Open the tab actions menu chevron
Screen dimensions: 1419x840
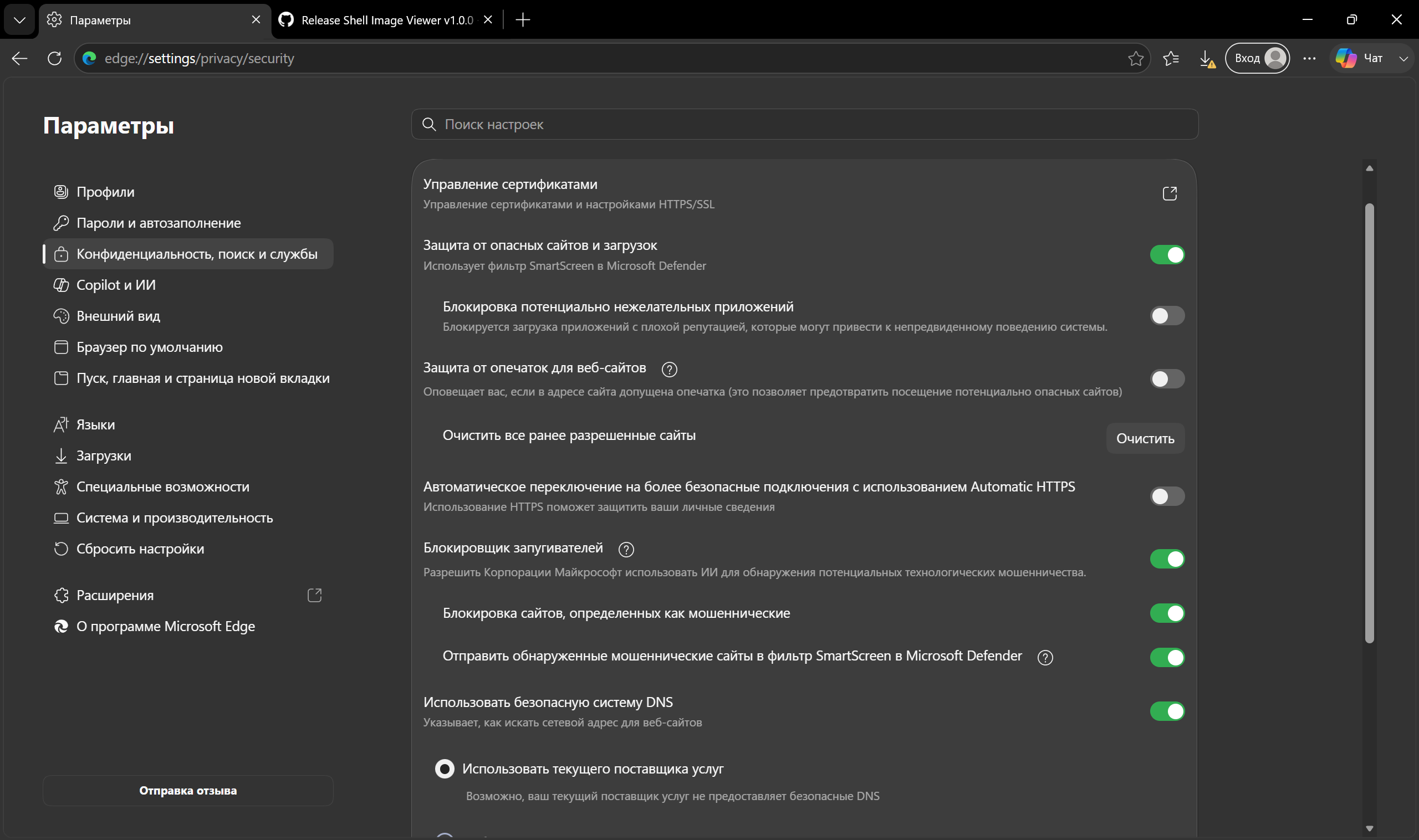tap(19, 20)
